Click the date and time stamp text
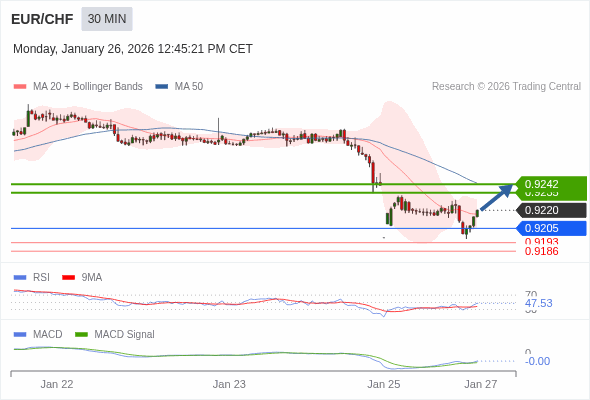Viewport: 590px width, 400px height. (x=133, y=49)
